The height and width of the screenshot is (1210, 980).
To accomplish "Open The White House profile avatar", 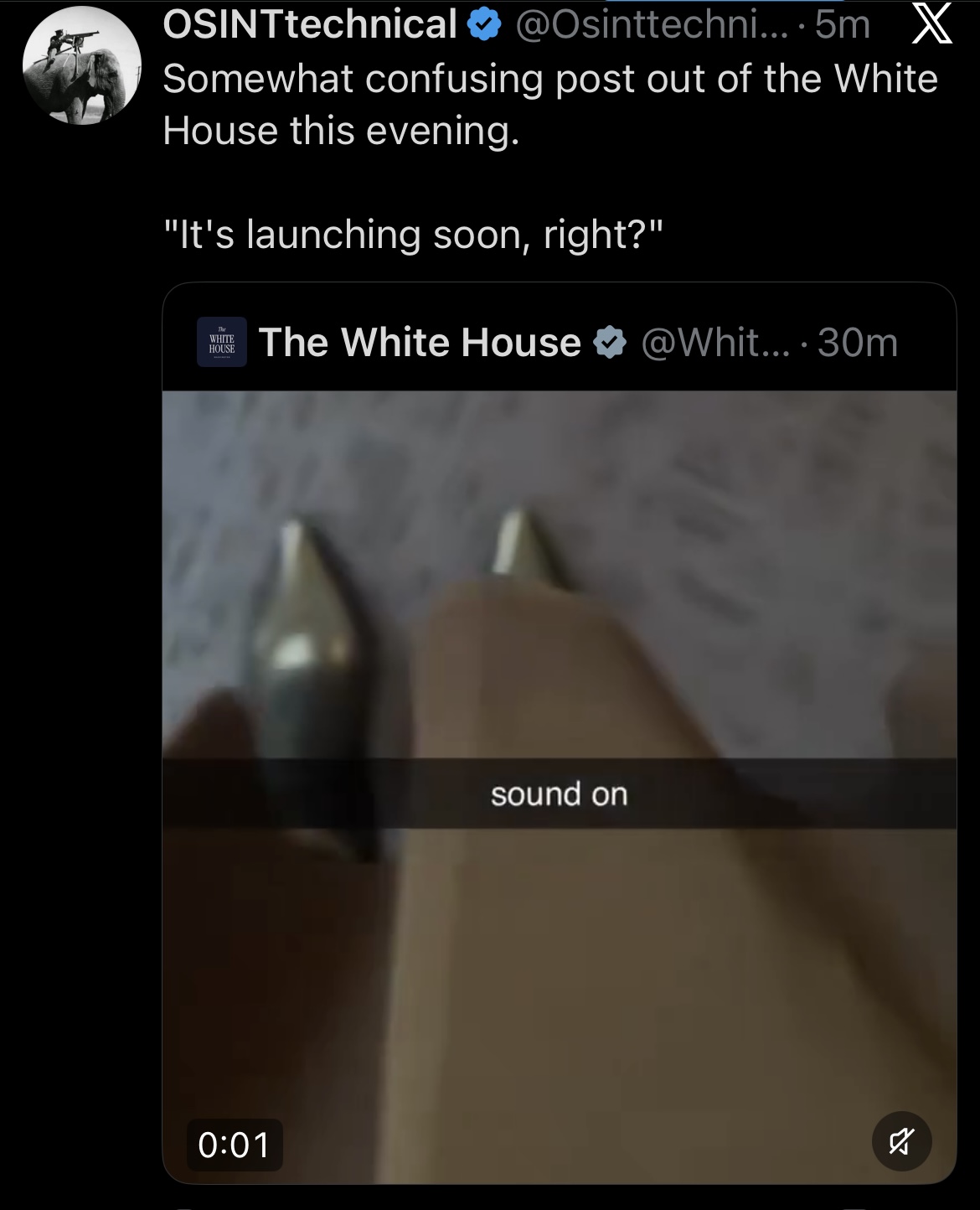I will tap(222, 342).
